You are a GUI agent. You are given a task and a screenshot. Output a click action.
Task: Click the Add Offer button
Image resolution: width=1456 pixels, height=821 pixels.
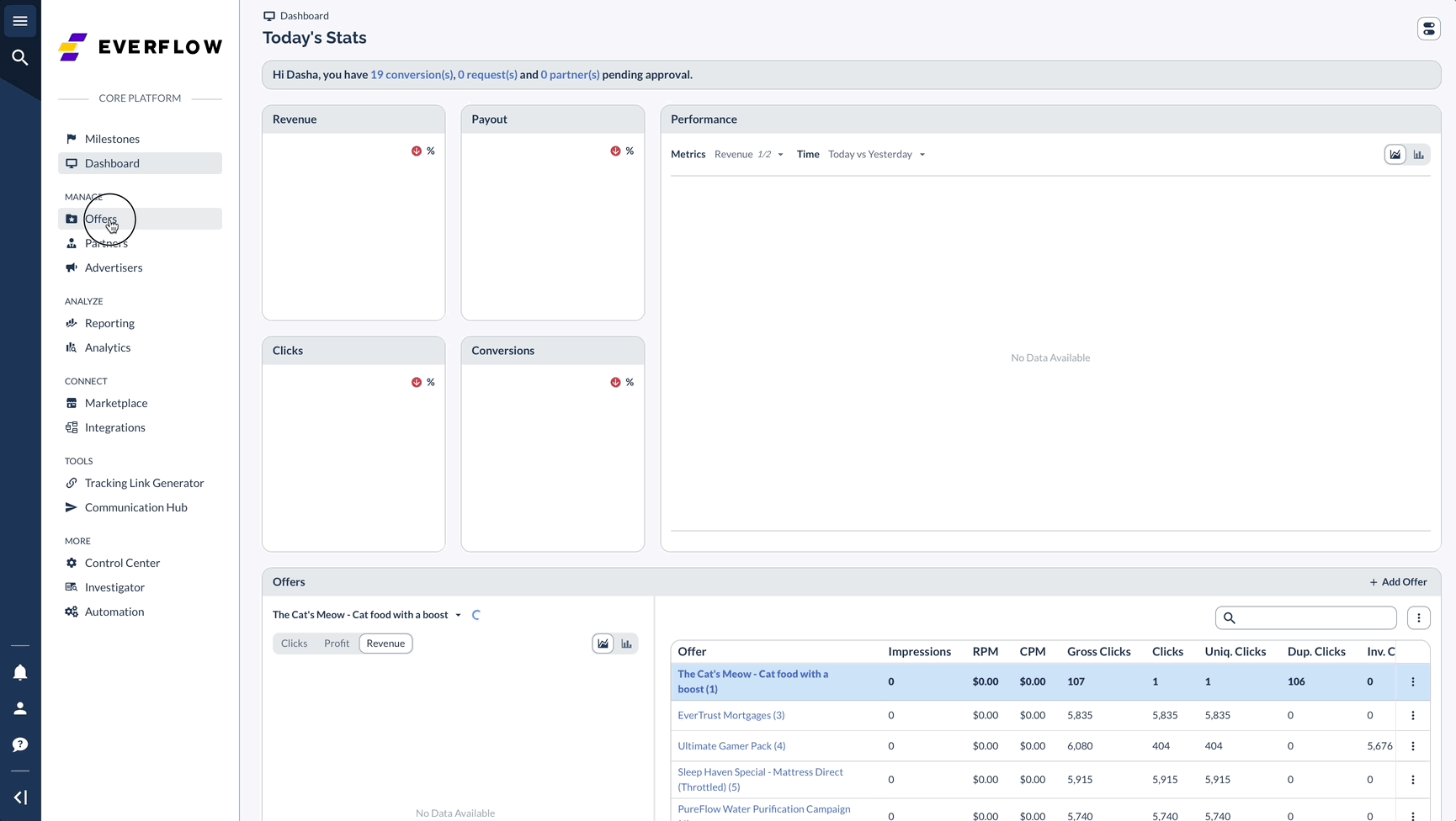point(1398,582)
